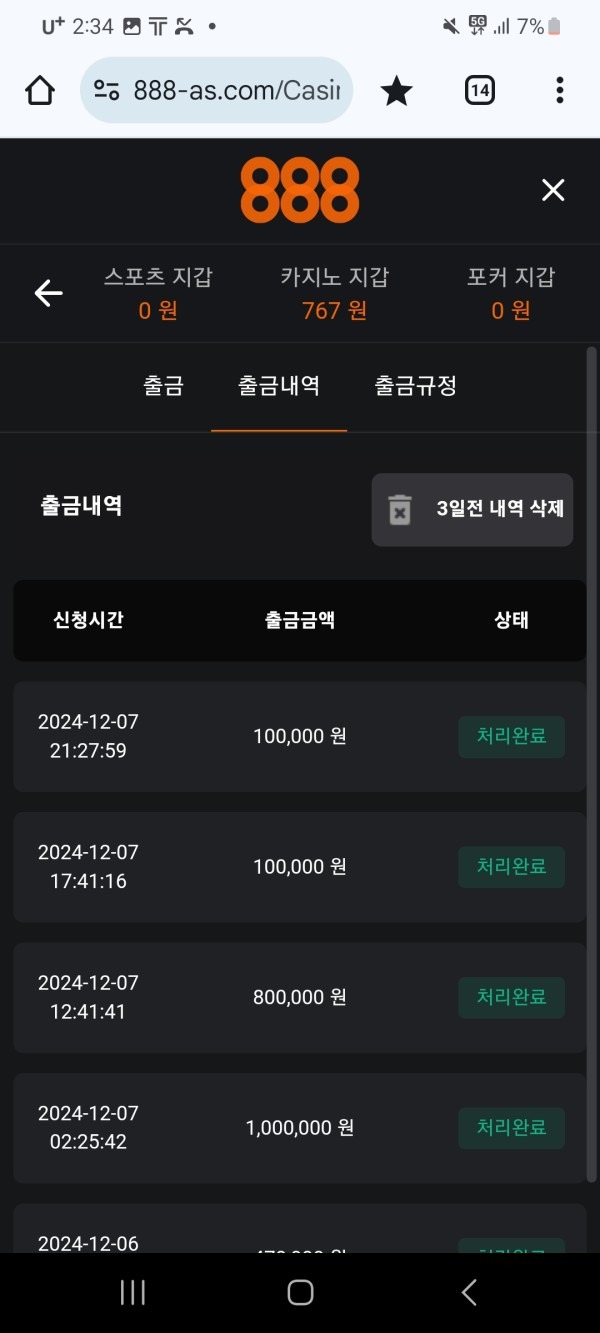The image size is (600, 1333).
Task: Click the trash icon for deleting history
Action: (401, 509)
